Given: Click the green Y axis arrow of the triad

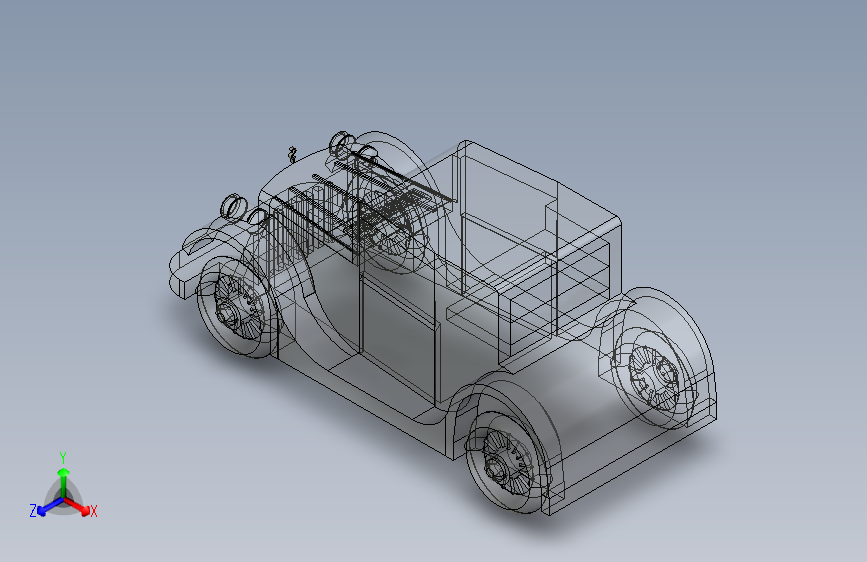Looking at the screenshot, I should 64,484.
